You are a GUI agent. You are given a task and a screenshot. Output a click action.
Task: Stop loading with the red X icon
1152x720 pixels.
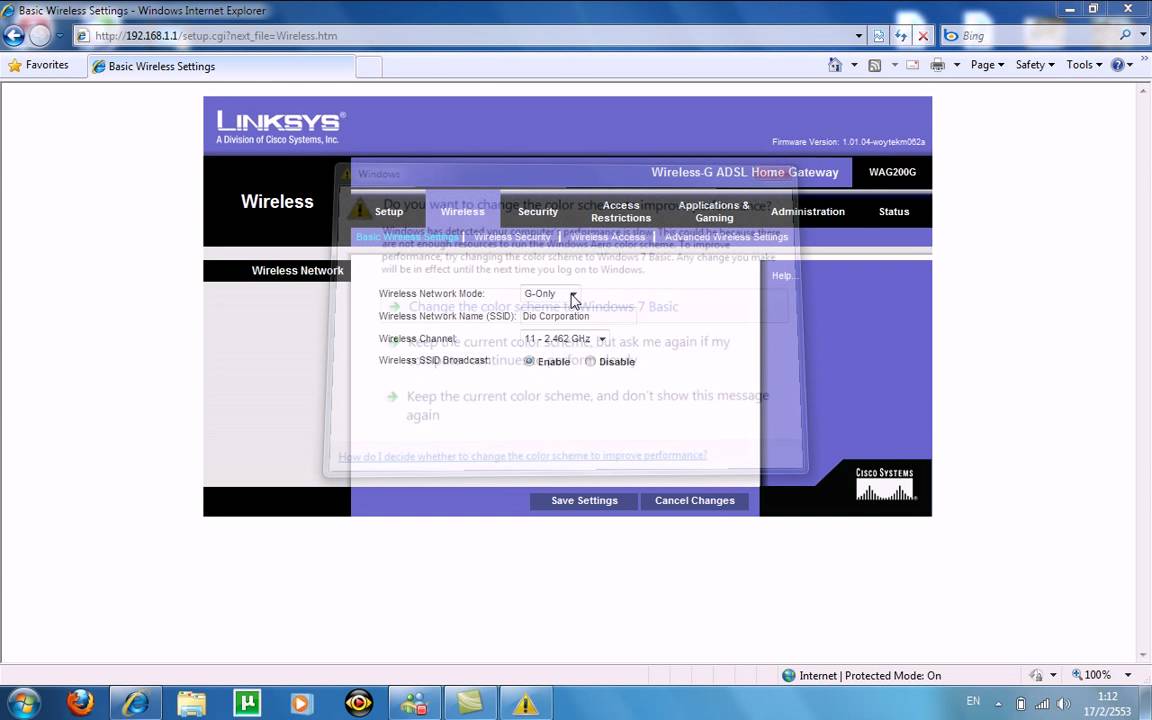point(924,35)
